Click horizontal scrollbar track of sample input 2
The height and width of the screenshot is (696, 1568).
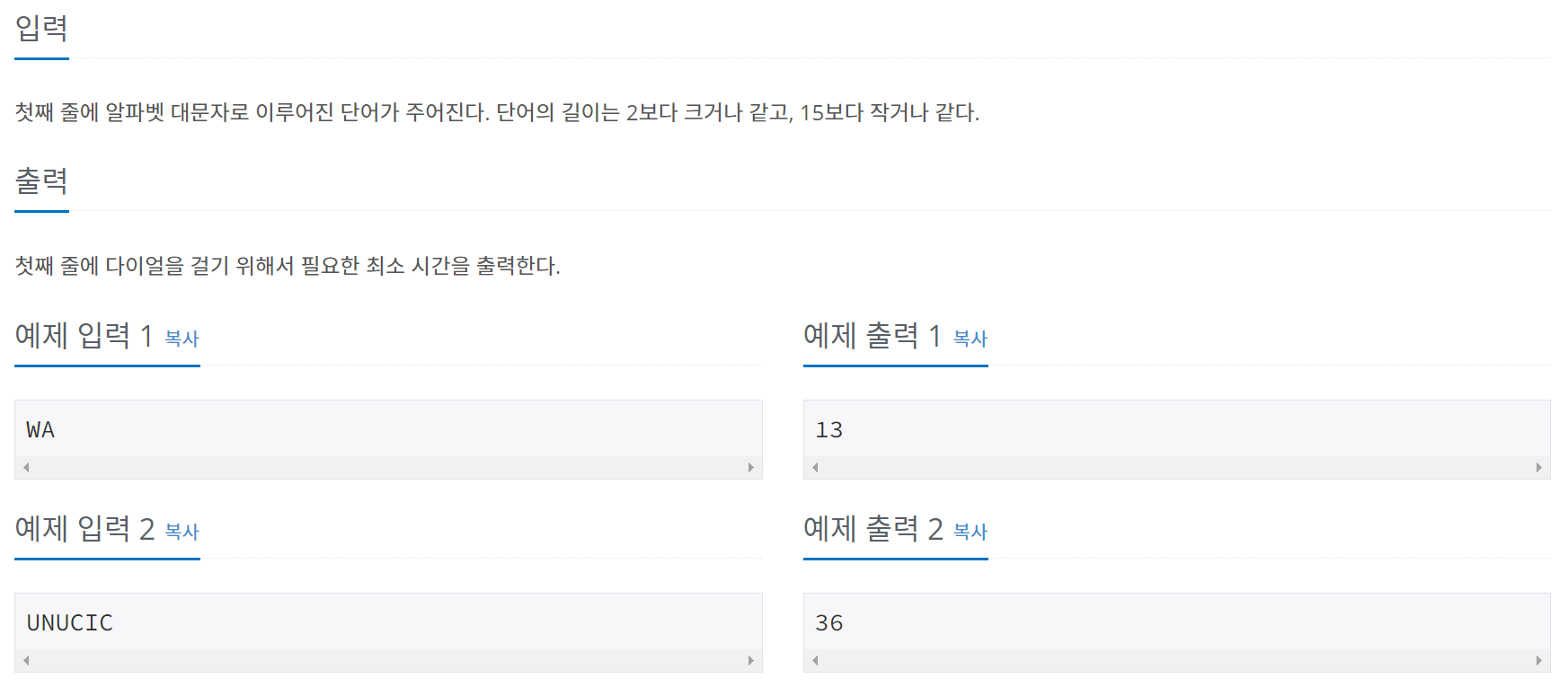coord(388,660)
